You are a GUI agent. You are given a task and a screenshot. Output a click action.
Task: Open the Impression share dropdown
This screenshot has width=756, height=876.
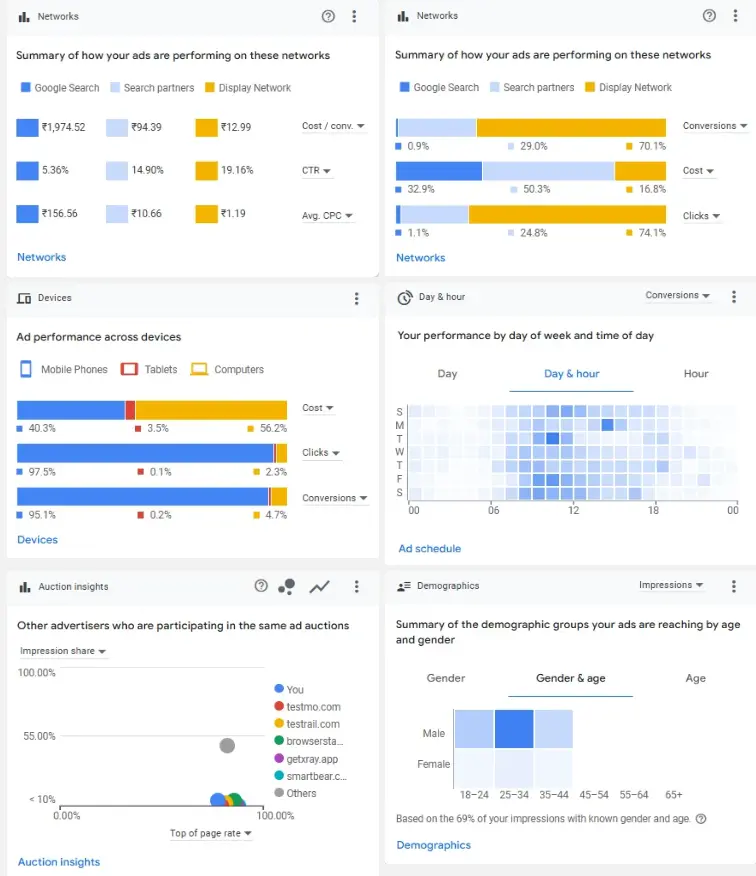coord(63,651)
